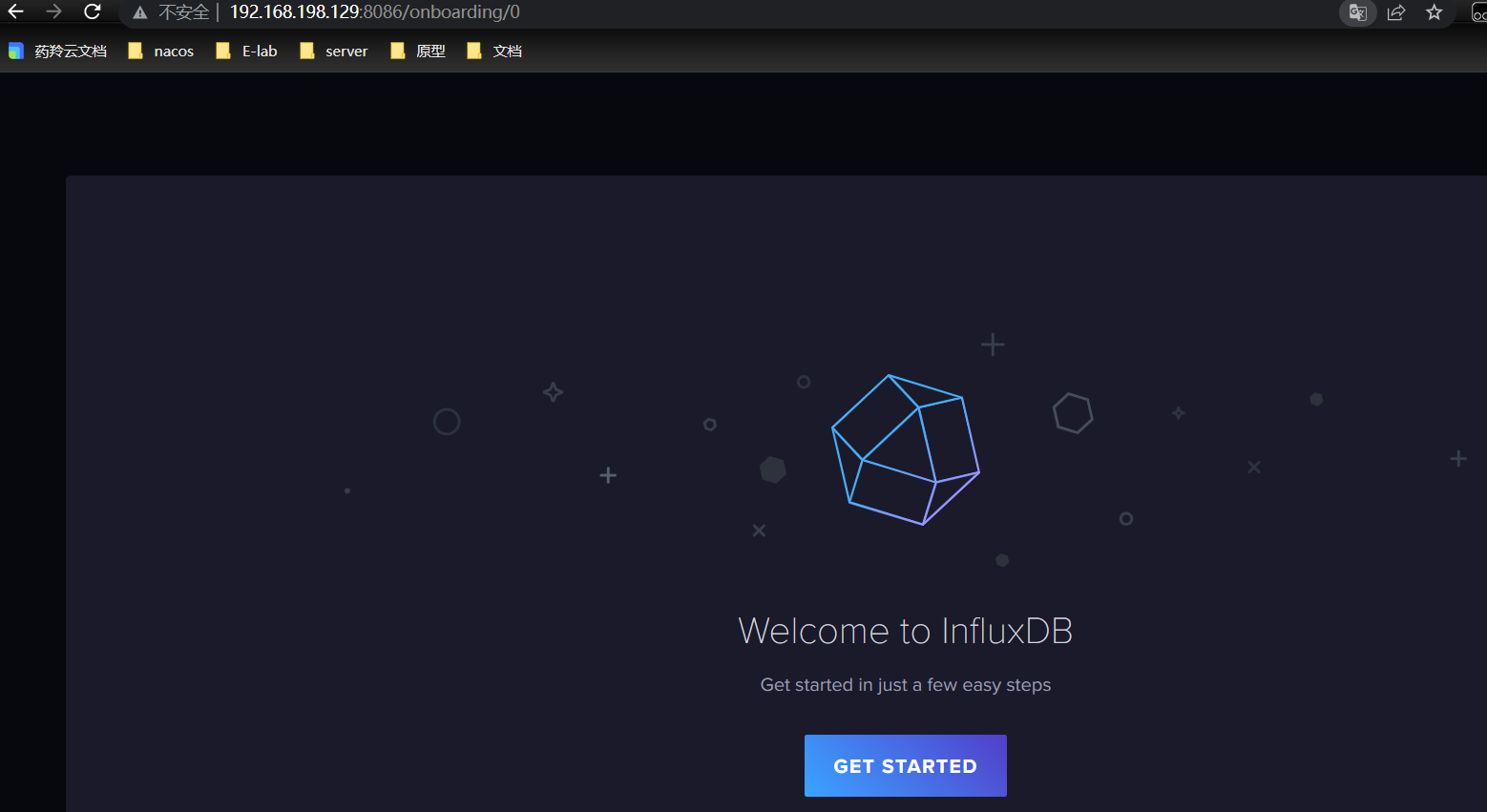
Task: Reload the page with the refresh icon
Action: (x=93, y=12)
